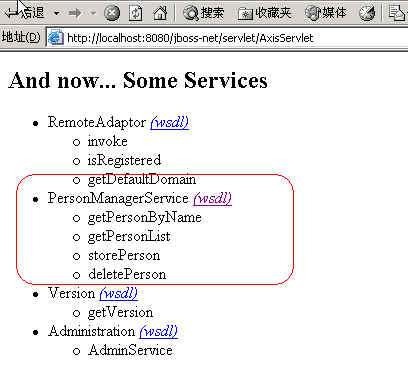Click the 地址(D) address label

pos(21,37)
